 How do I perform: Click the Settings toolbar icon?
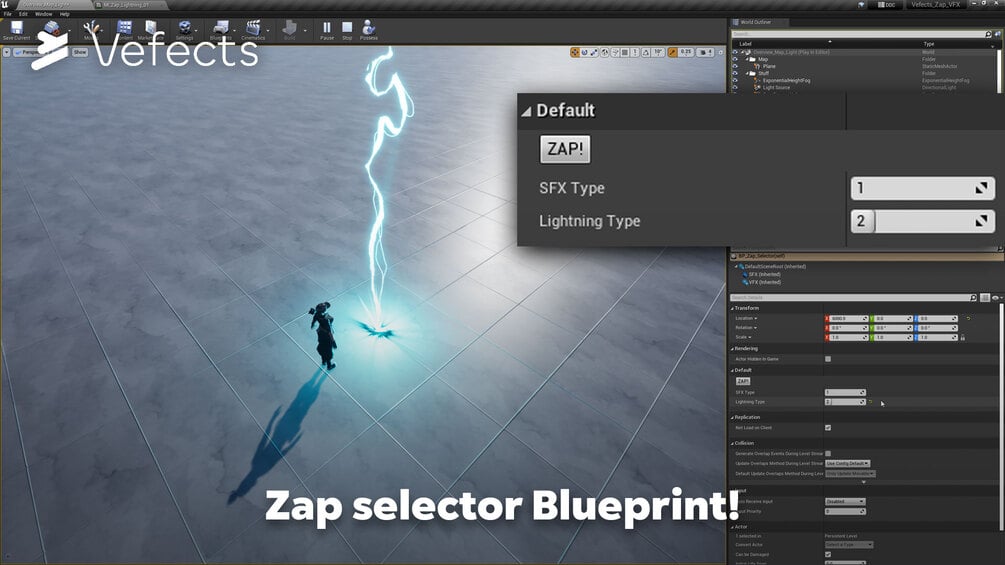coord(185,29)
